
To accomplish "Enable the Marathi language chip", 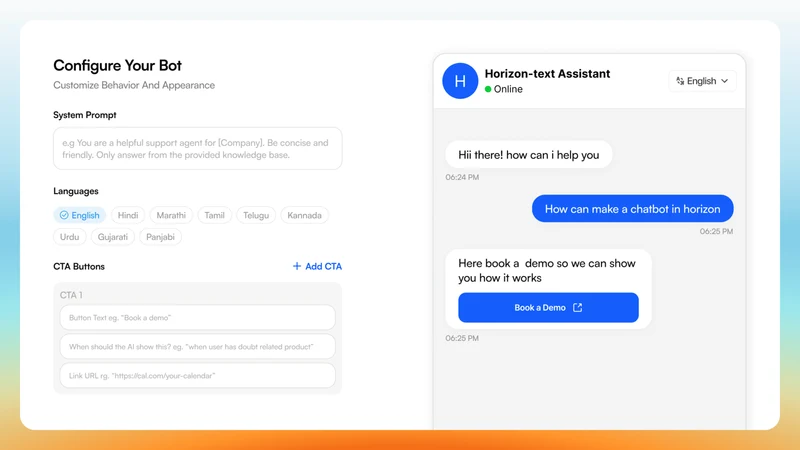I will coord(171,215).
